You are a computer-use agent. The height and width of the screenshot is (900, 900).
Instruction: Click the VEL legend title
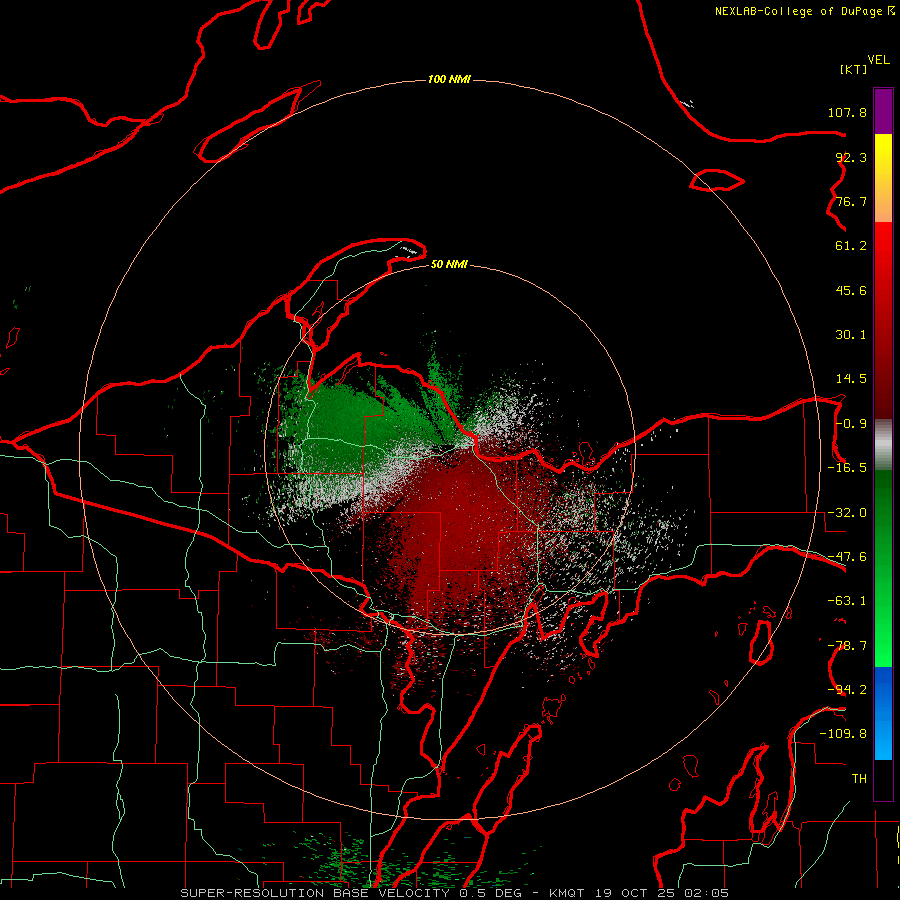click(x=878, y=60)
